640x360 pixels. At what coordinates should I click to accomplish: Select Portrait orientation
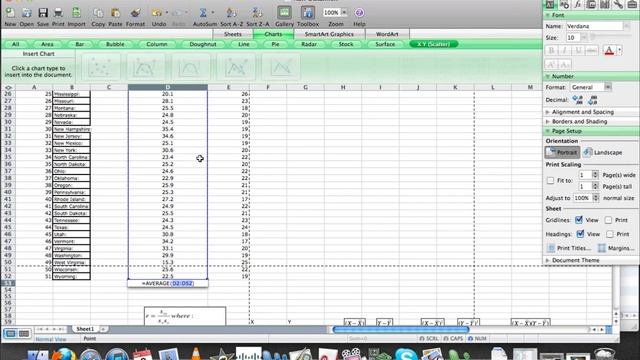point(562,152)
